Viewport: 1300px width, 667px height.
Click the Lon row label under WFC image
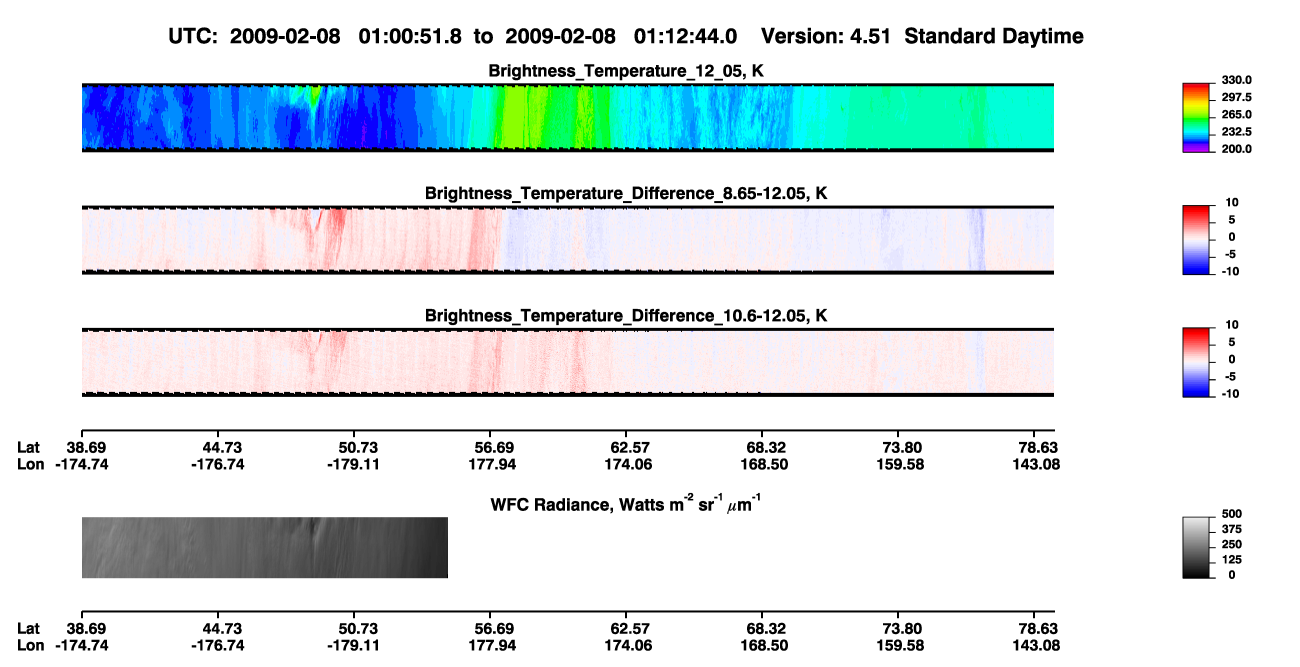tap(30, 646)
